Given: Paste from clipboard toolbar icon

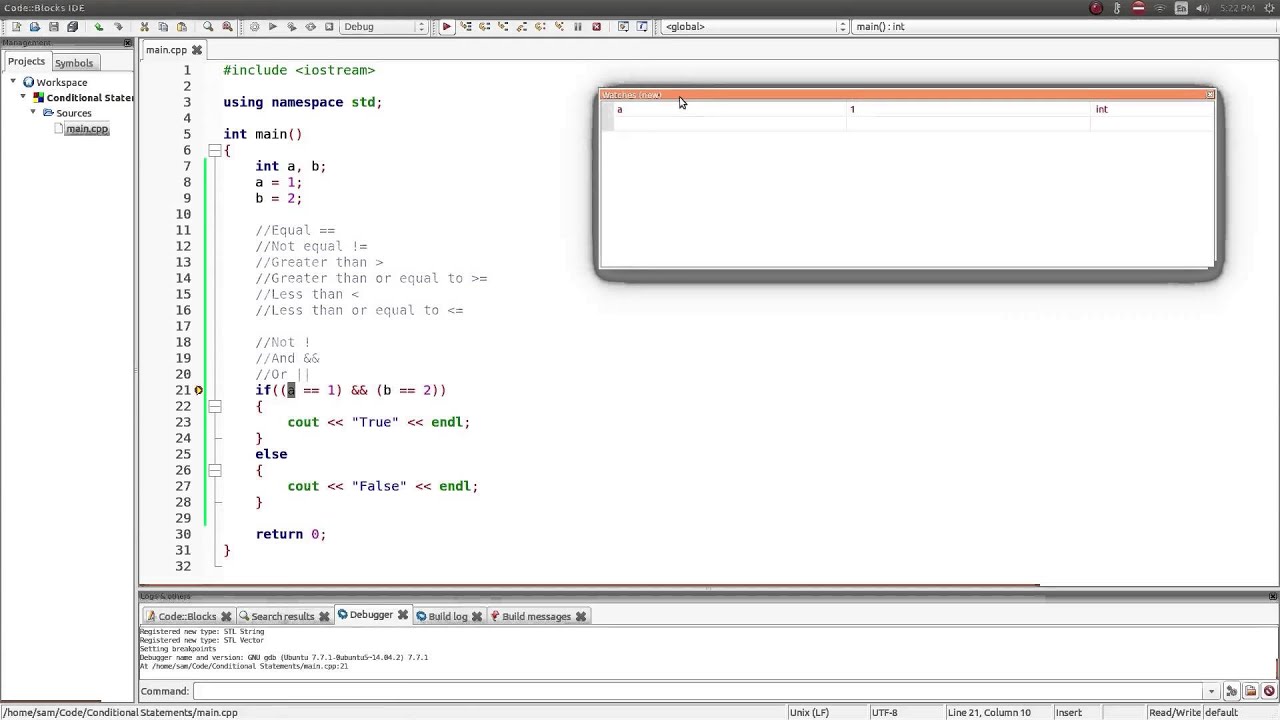Looking at the screenshot, I should [x=182, y=26].
